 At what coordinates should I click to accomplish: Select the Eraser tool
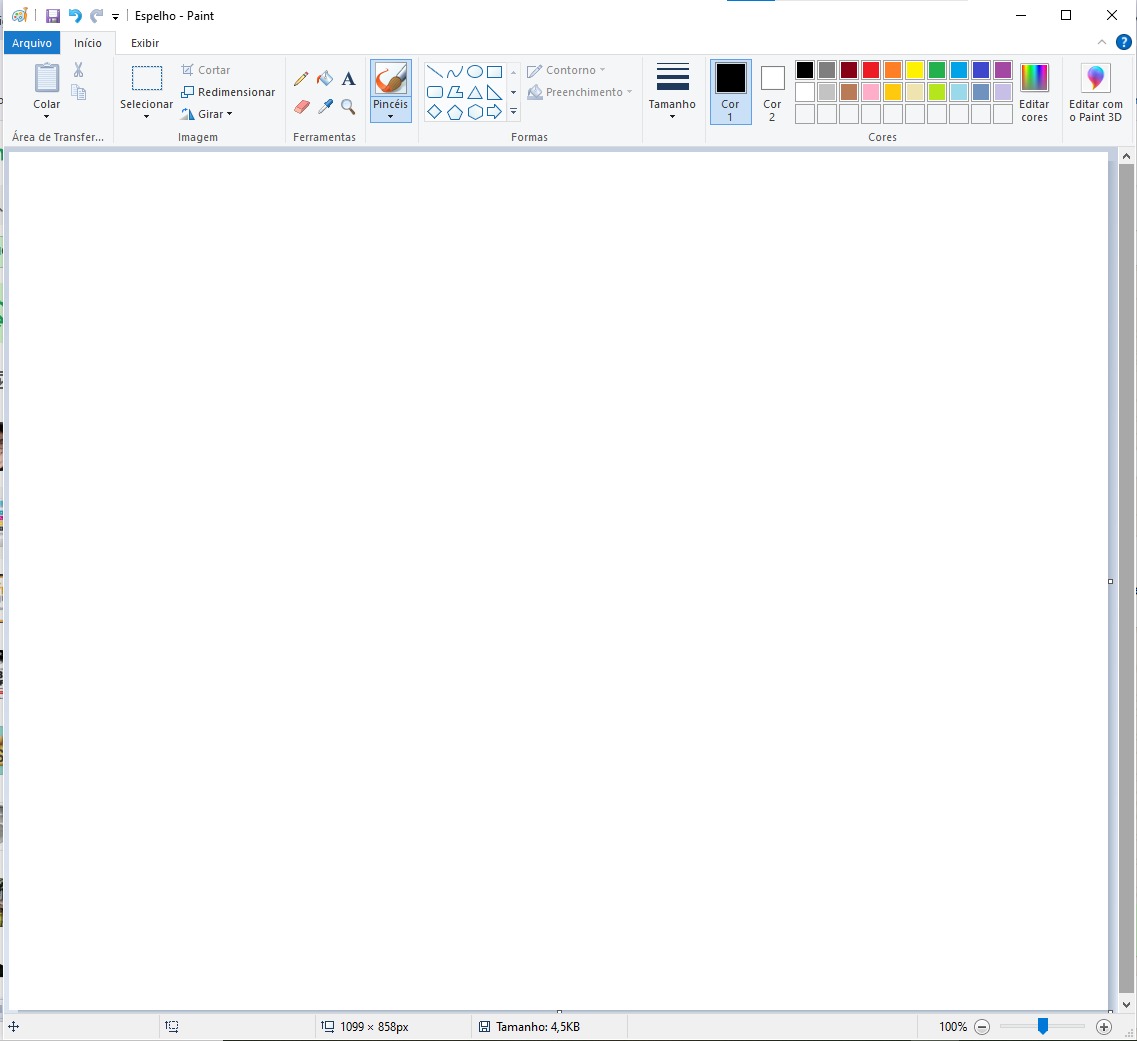302,106
